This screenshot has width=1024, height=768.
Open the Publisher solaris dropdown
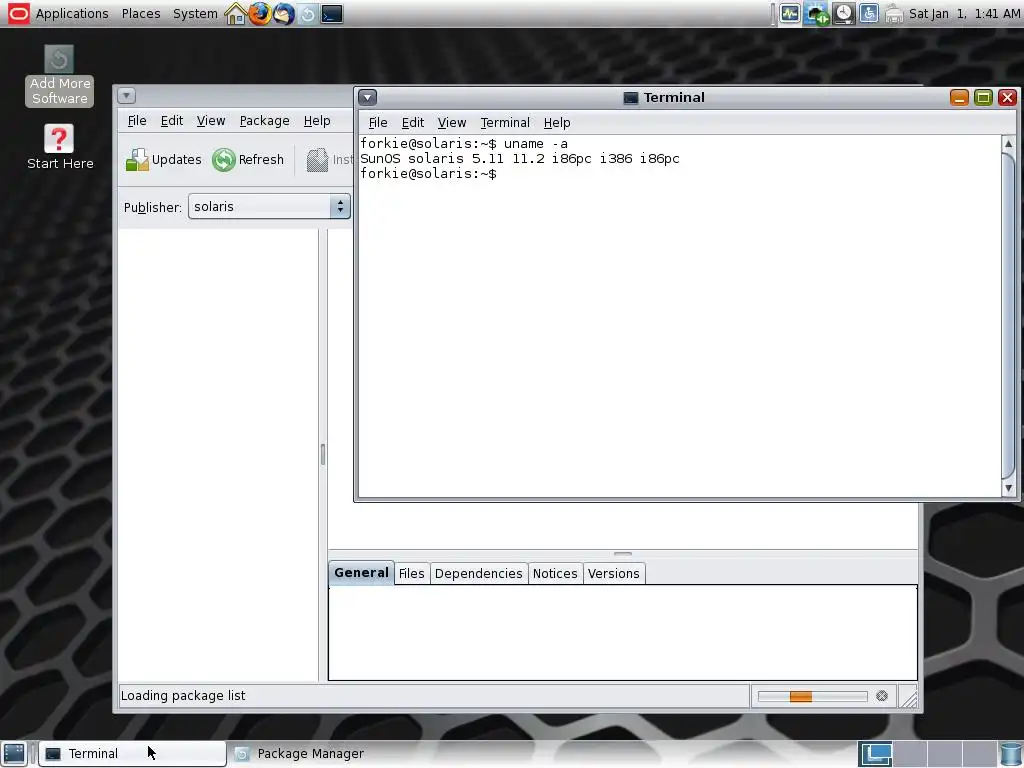269,206
